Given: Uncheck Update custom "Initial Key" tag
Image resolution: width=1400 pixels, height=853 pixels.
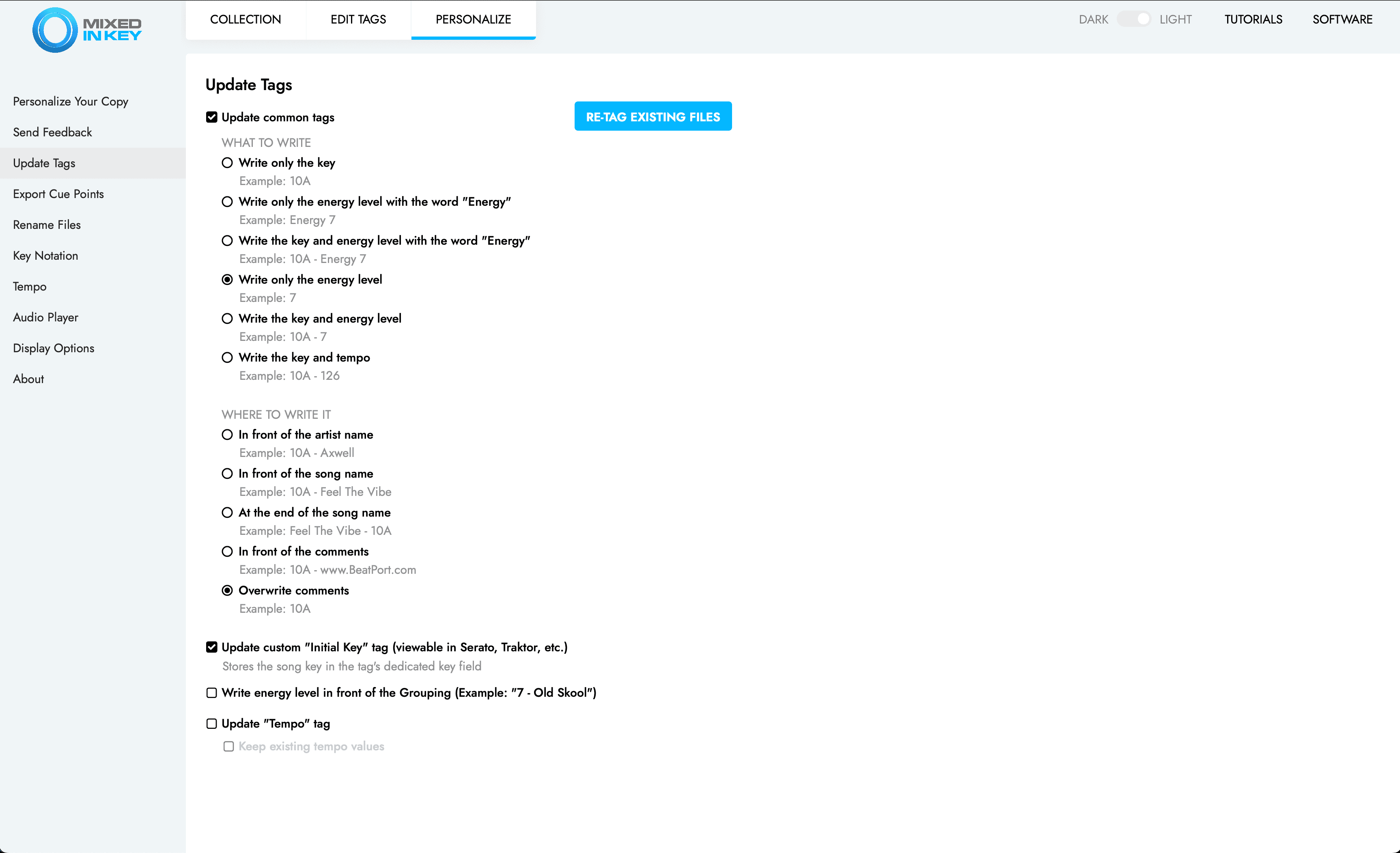Looking at the screenshot, I should (x=211, y=647).
